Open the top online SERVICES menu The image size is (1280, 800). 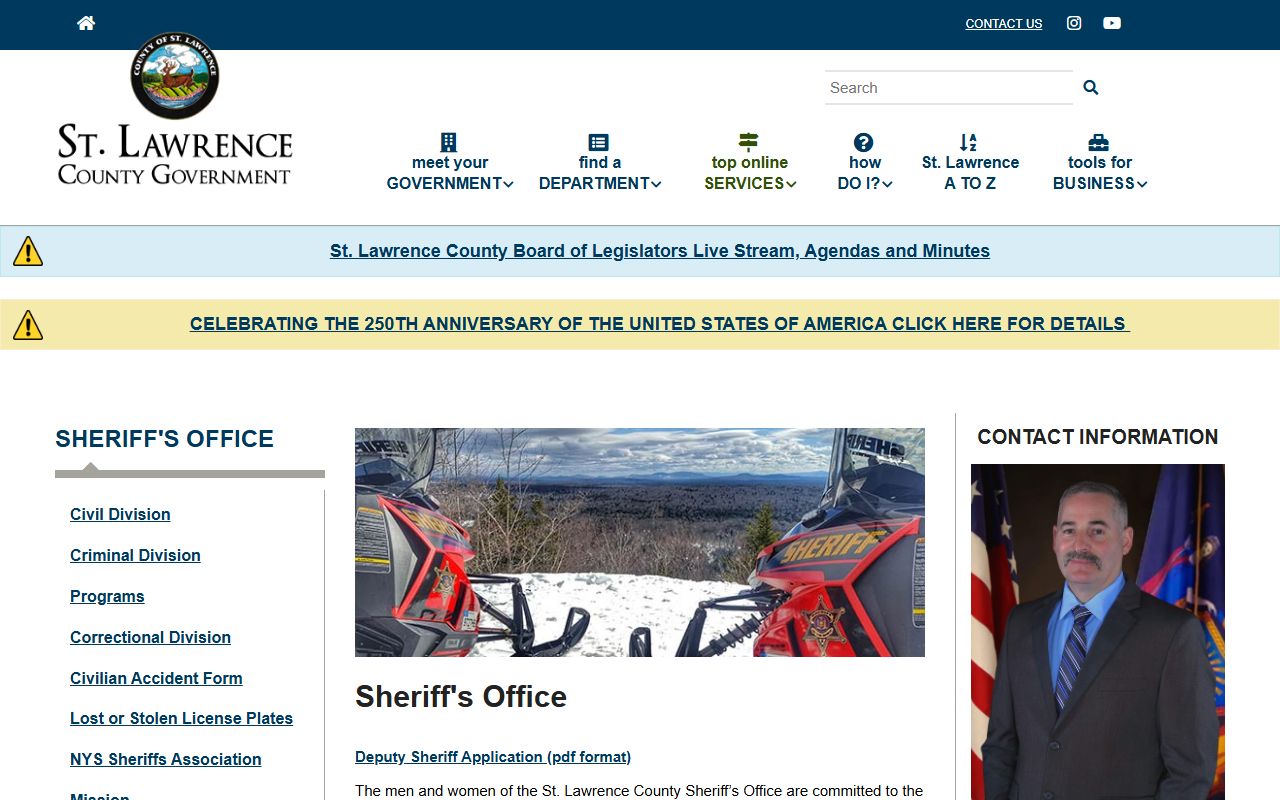(750, 173)
